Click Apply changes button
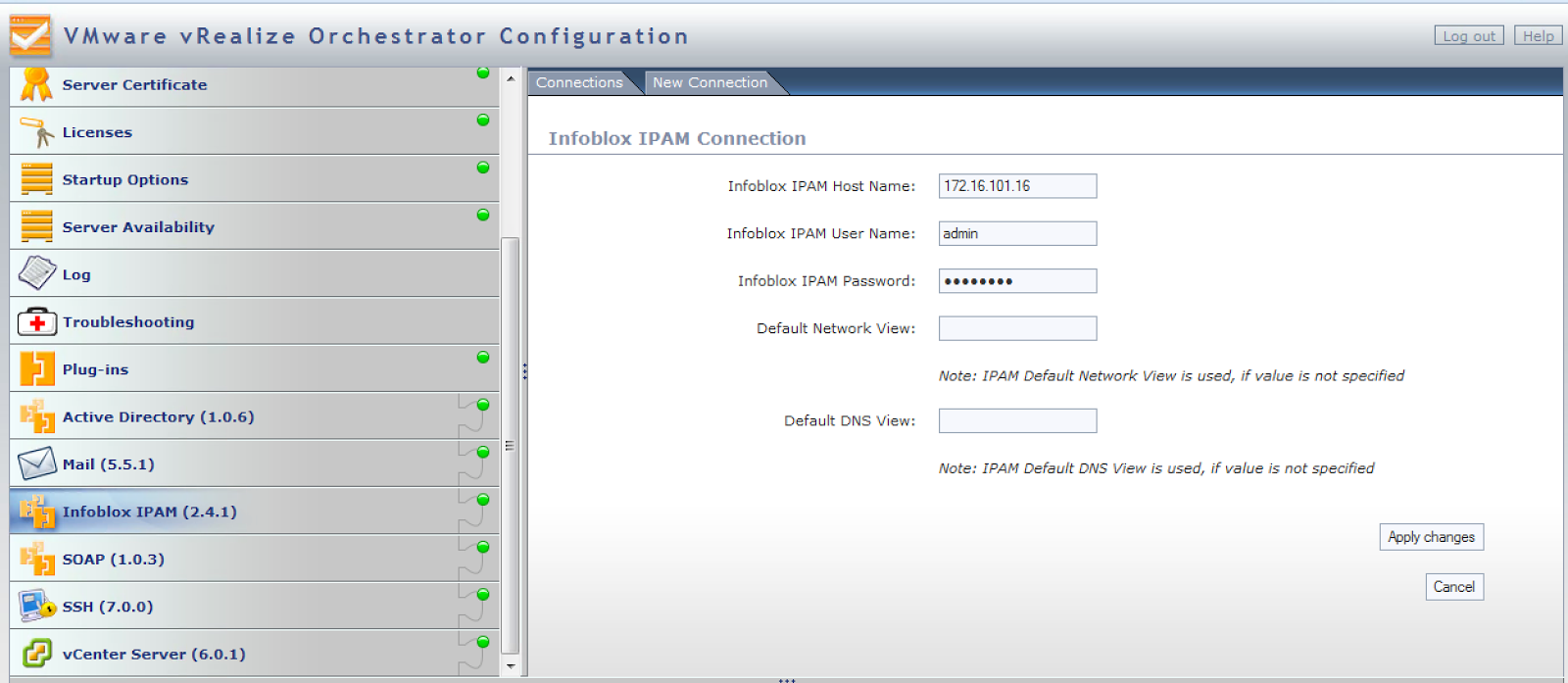Screen dimensions: 1568x683 [x=1431, y=537]
